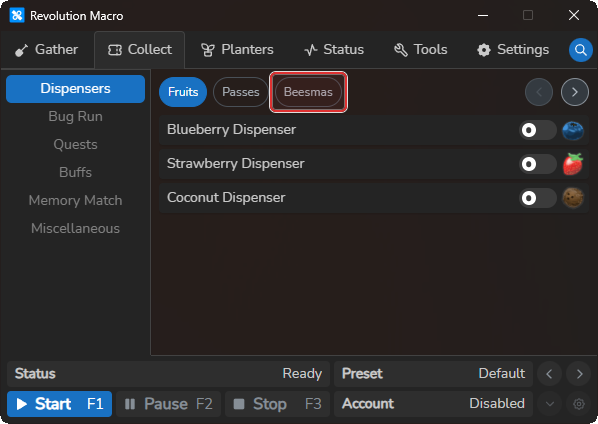The image size is (598, 424).
Task: Go to the Settings tab
Action: (x=513, y=50)
